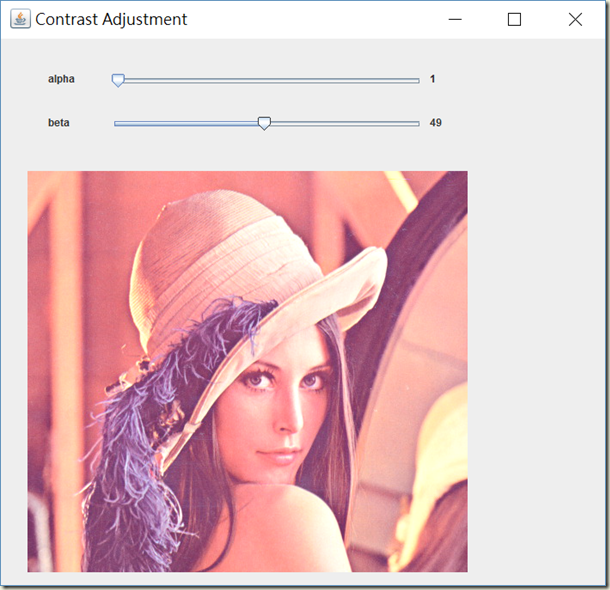Click the 'Contrast Adjustment' window title
610x590 pixels.
(x=111, y=19)
